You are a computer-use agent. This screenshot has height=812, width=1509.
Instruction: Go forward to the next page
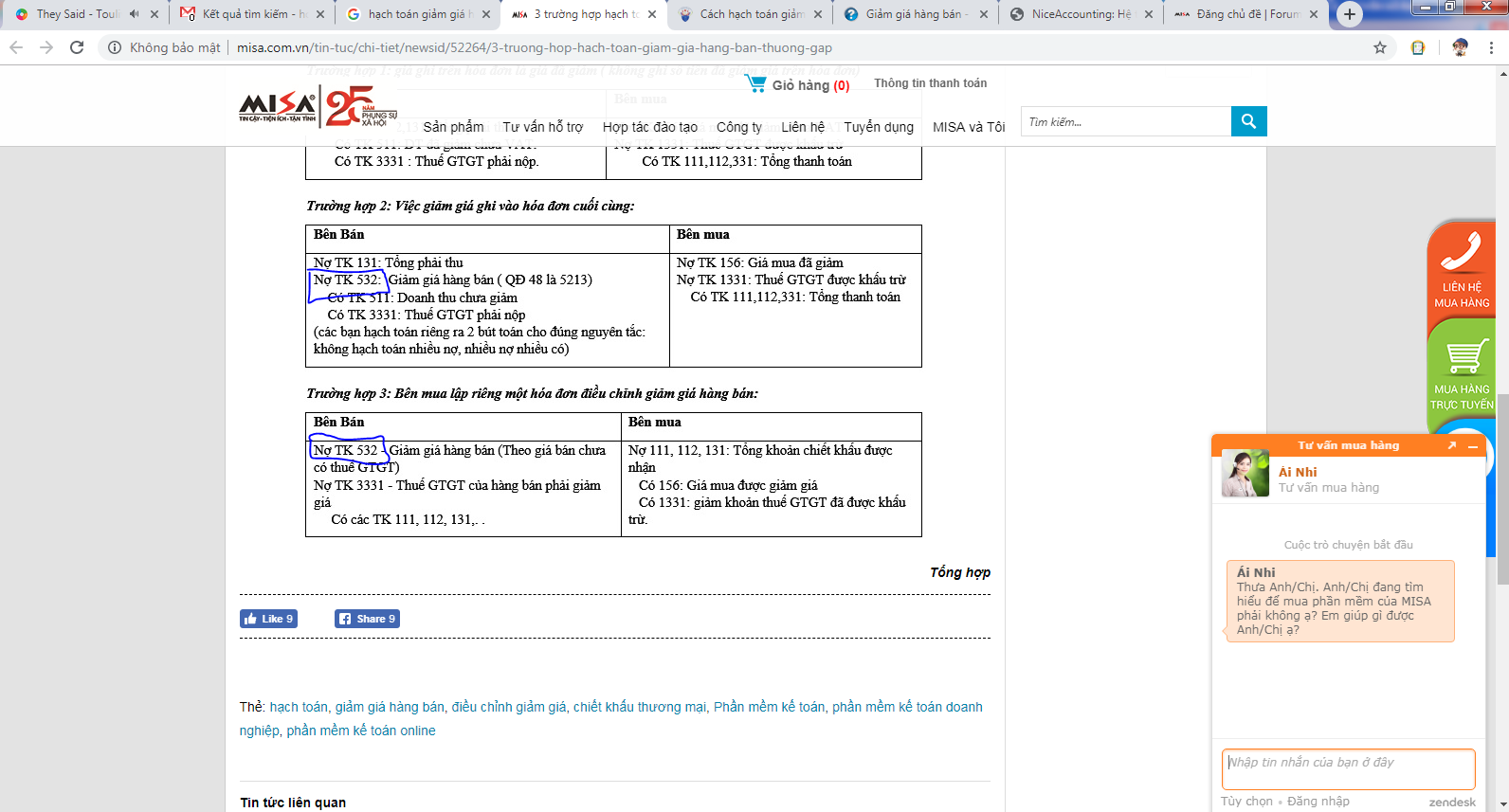[46, 47]
